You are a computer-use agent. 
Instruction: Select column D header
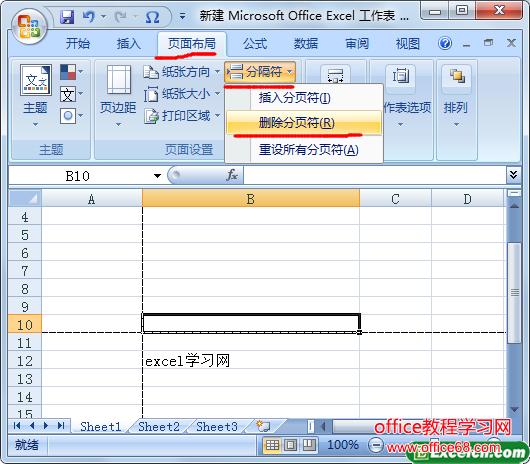point(467,199)
